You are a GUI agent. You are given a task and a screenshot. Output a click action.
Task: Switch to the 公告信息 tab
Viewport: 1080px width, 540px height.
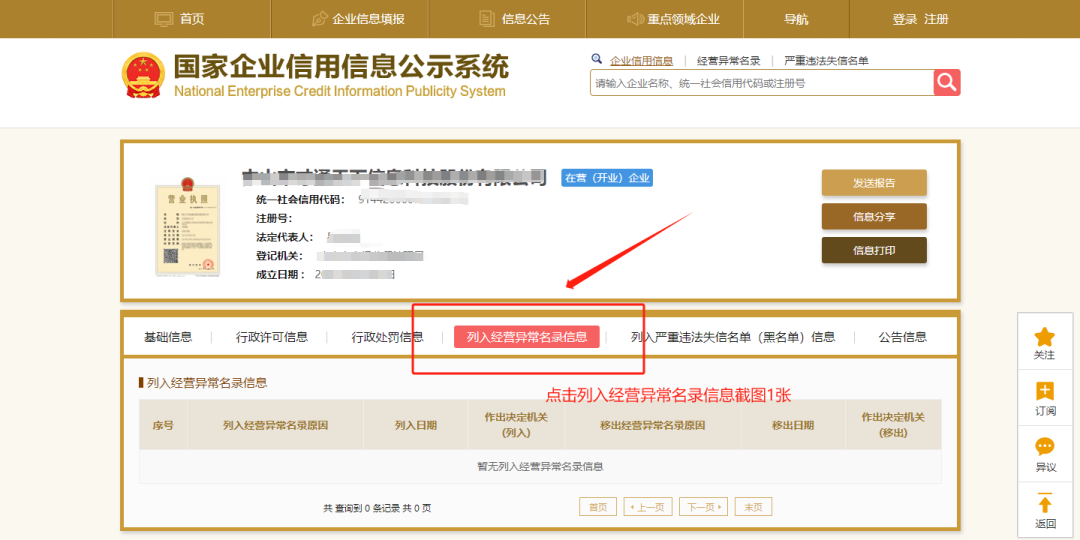click(902, 337)
